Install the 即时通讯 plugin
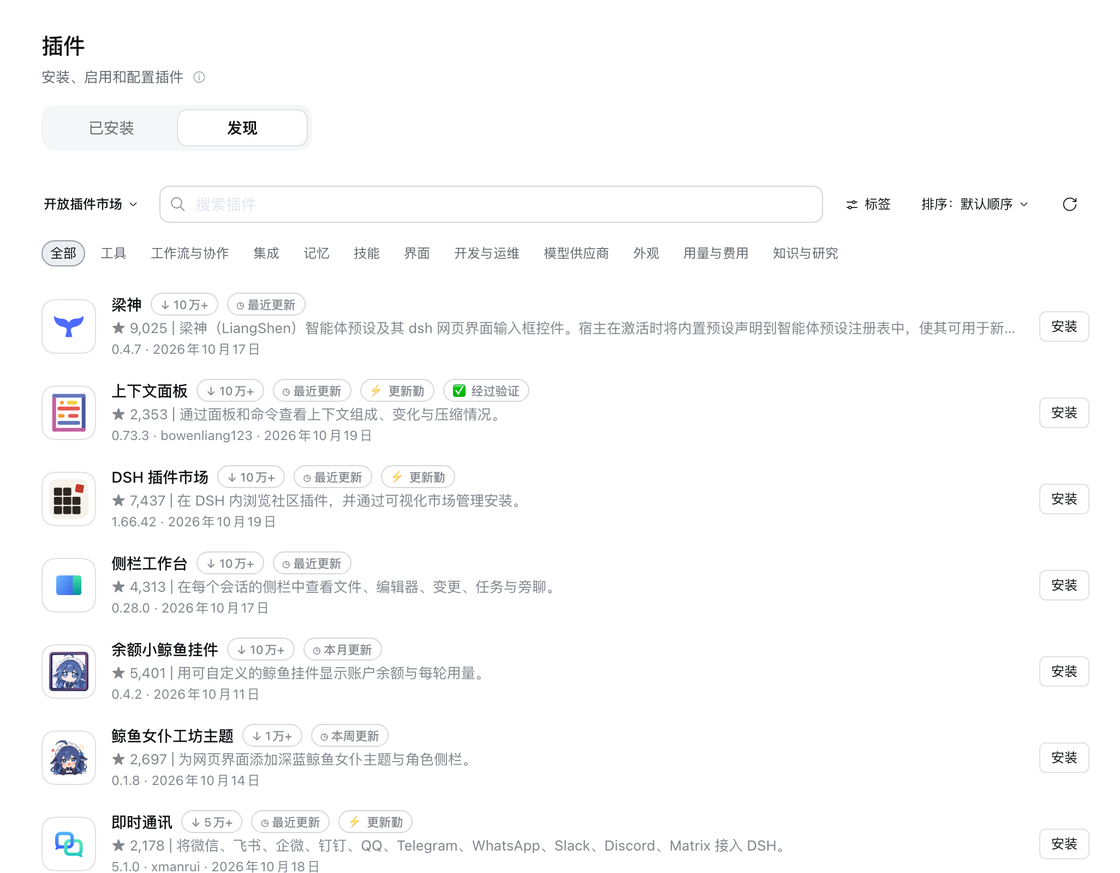 pos(1064,844)
